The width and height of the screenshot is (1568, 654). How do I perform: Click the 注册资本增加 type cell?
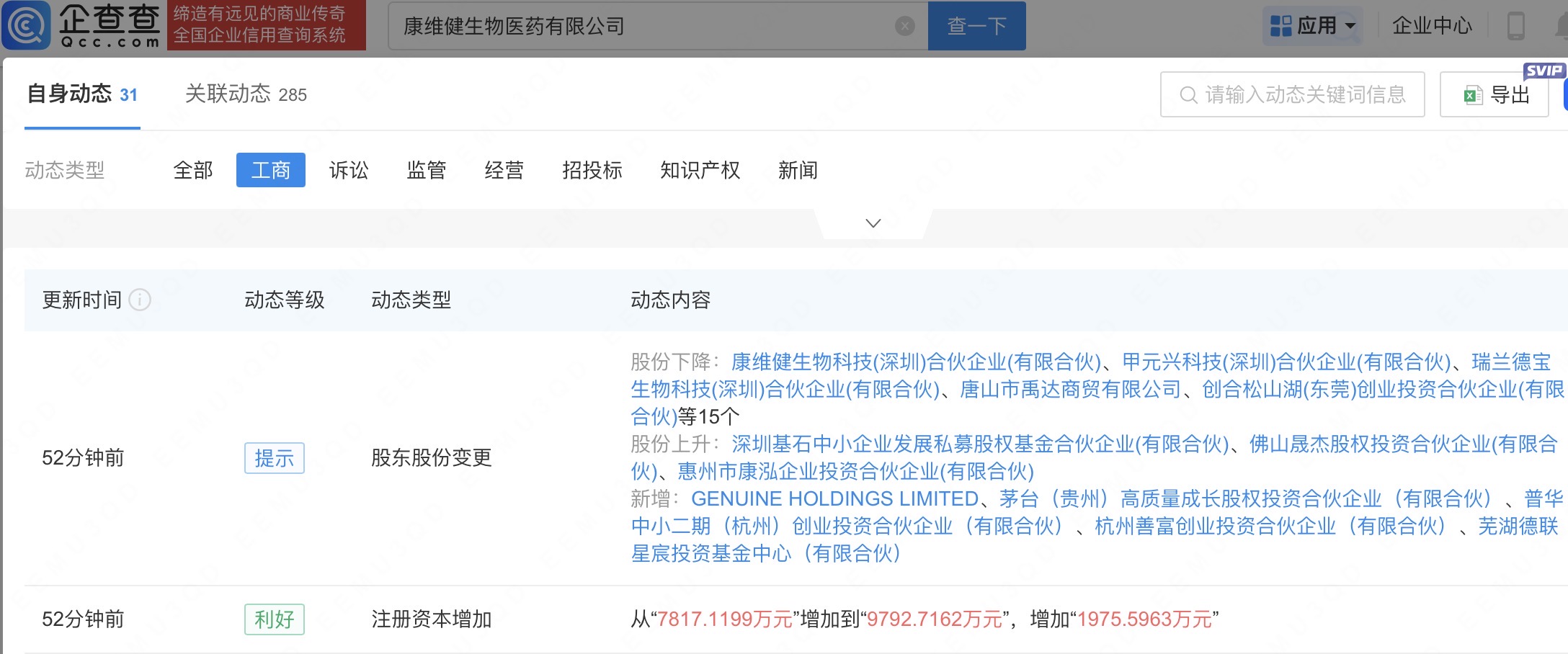432,619
